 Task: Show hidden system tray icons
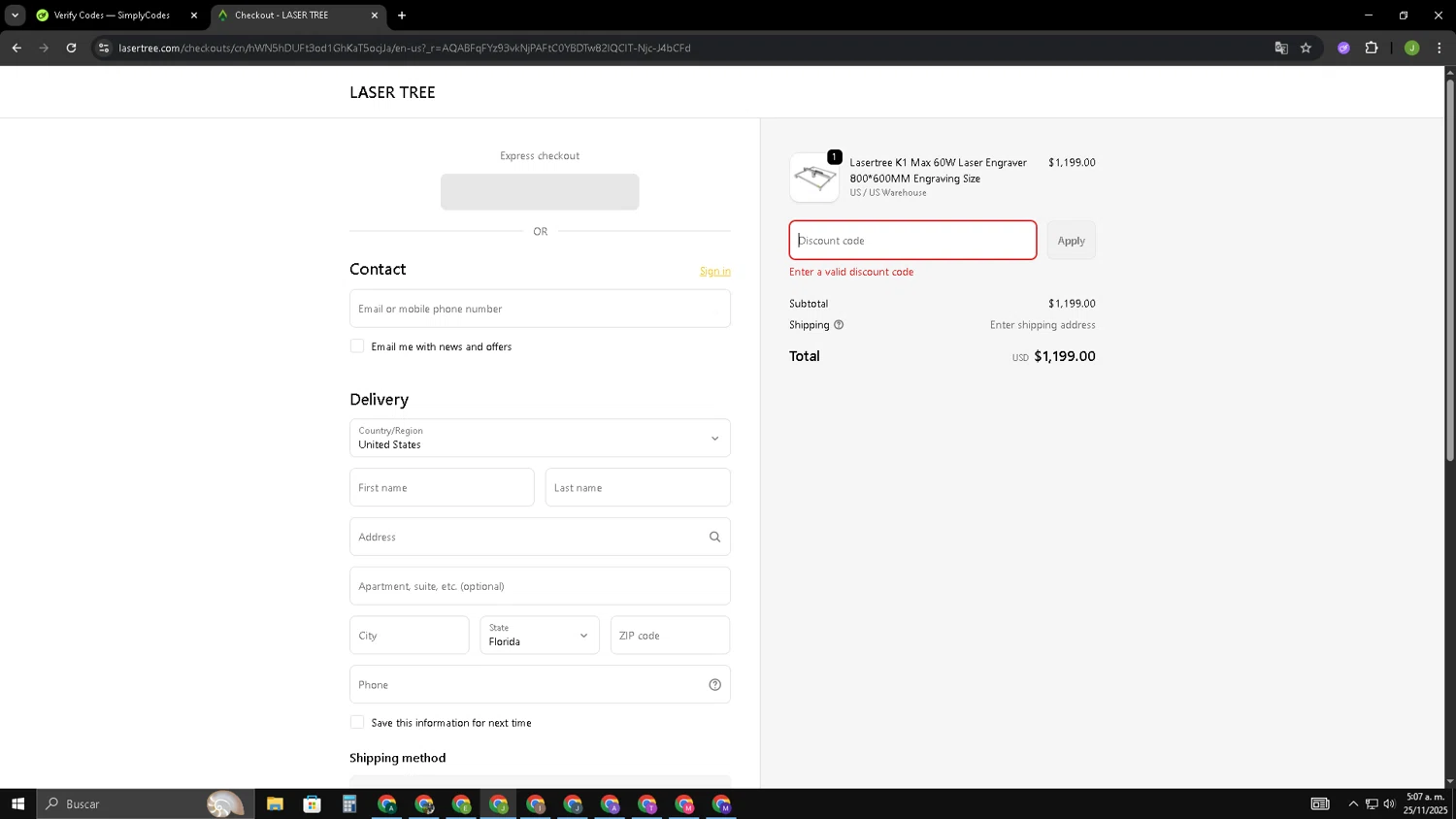coord(1353,803)
